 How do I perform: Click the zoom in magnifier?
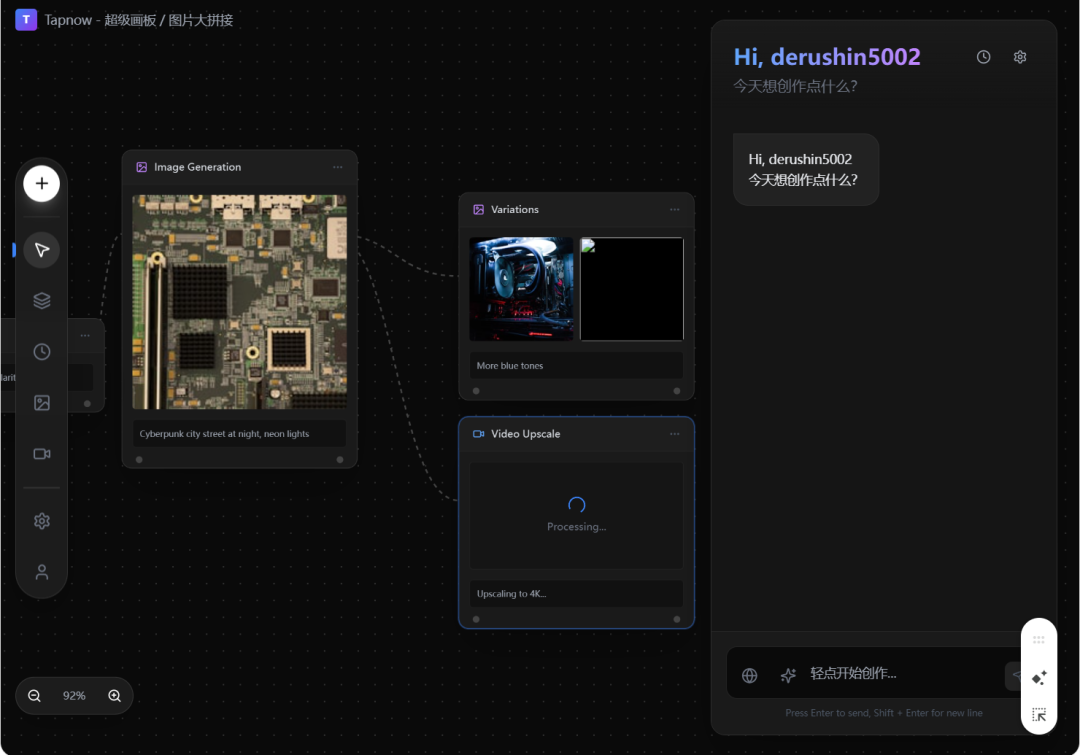(x=114, y=696)
